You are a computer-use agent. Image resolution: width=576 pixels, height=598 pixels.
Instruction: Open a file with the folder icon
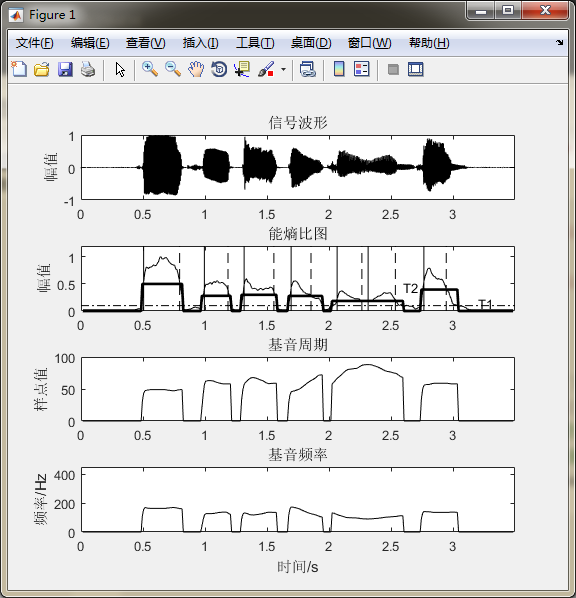(42, 70)
